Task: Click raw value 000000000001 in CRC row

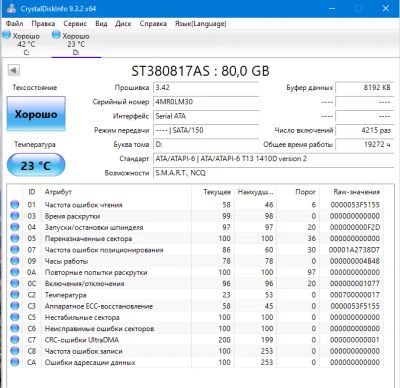Action: (355, 340)
